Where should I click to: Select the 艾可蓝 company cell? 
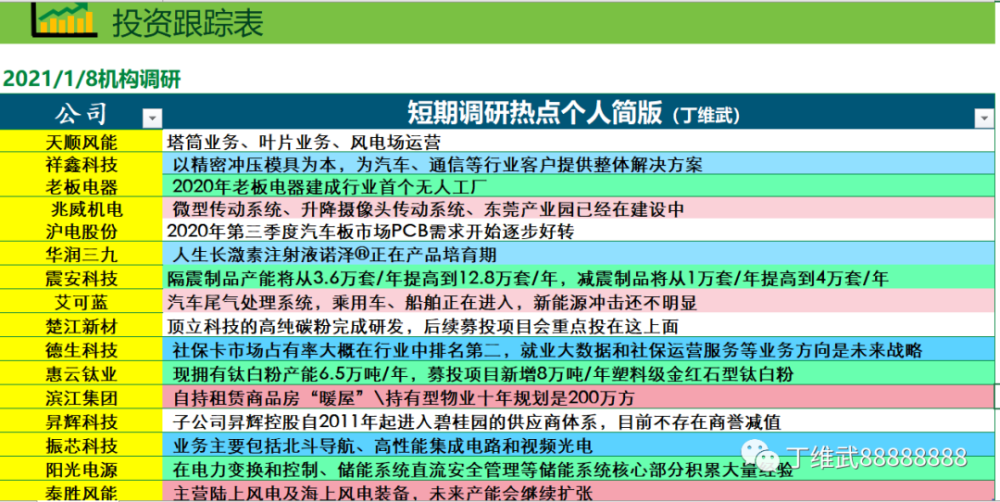point(82,301)
